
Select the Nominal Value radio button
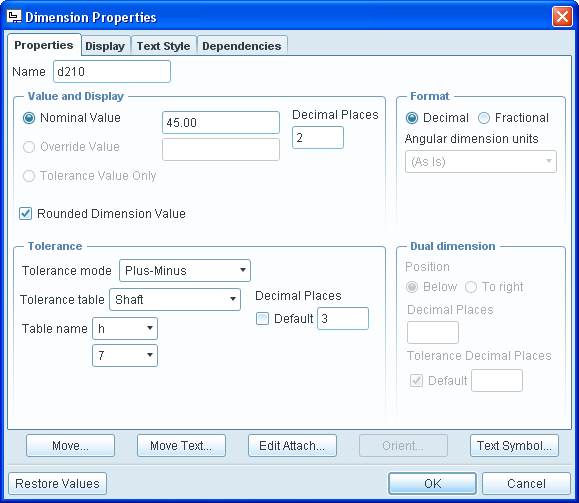pyautogui.click(x=29, y=118)
